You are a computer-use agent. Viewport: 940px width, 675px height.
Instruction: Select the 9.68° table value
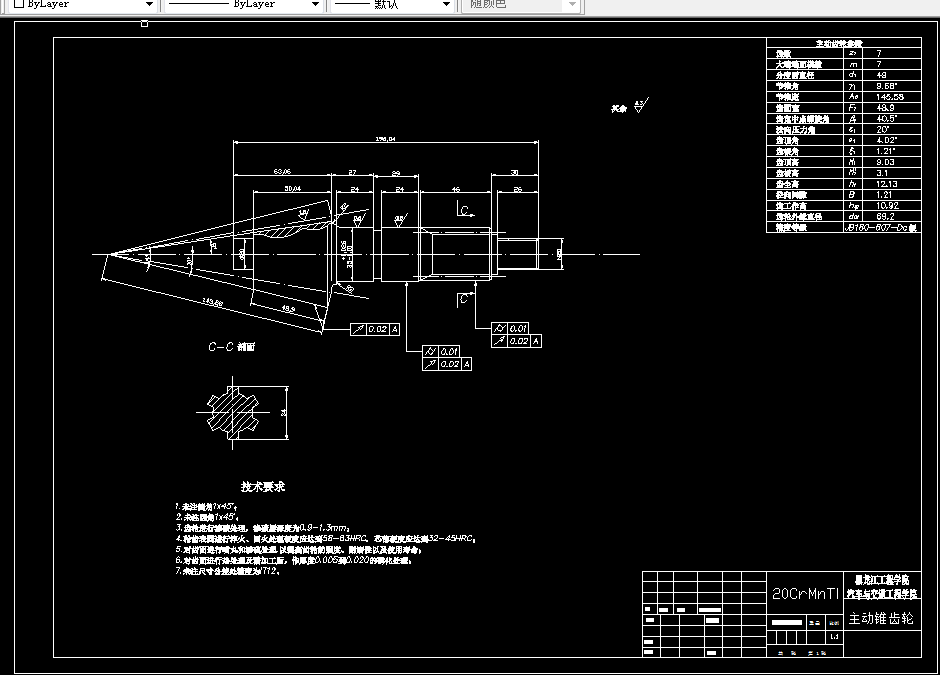886,86
